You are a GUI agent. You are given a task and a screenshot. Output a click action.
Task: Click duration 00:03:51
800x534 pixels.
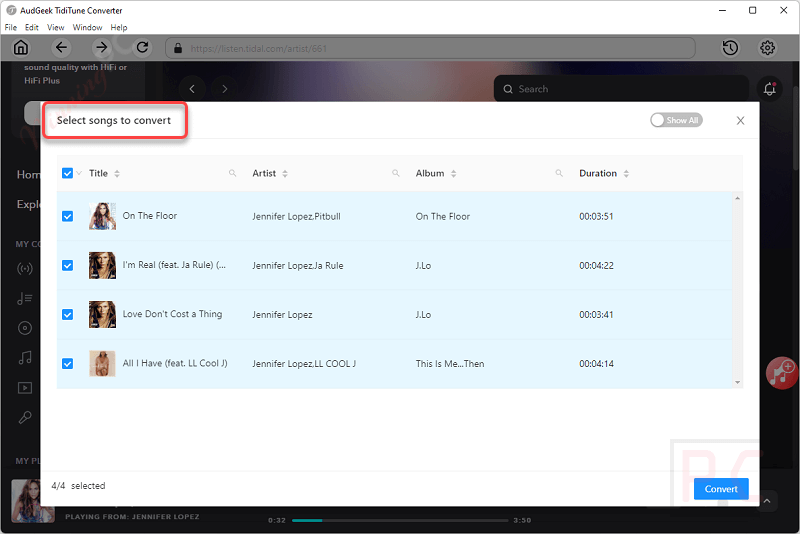tap(596, 216)
